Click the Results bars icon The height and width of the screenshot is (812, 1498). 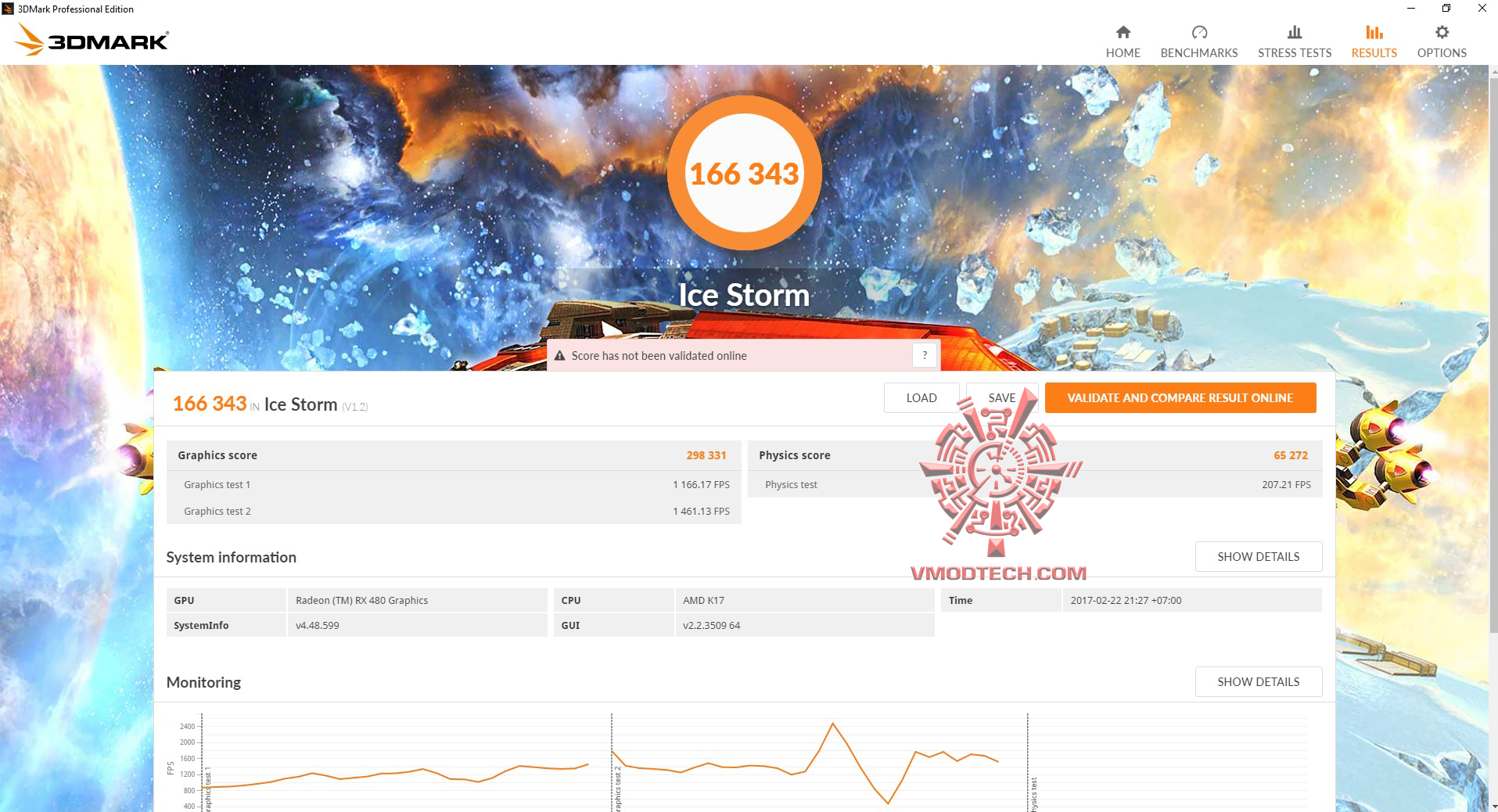point(1374,32)
